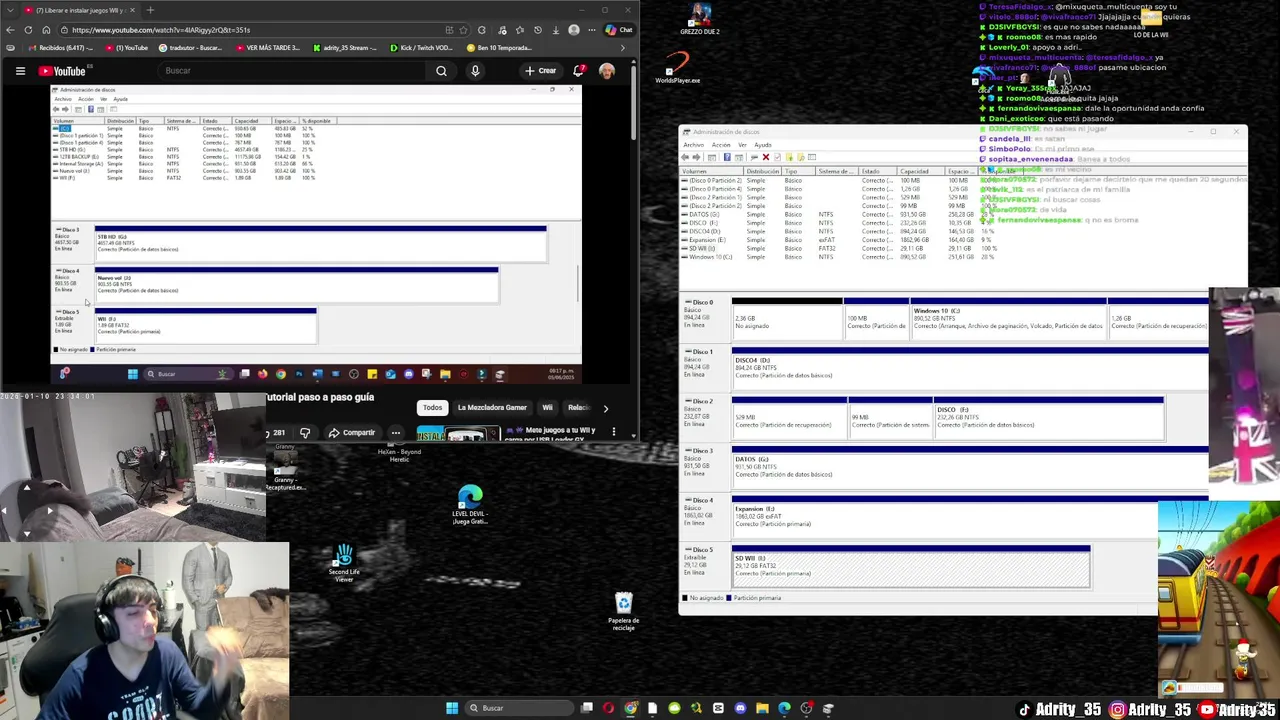
Task: Select La Mezcladora Gamer filter chip
Action: coord(492,408)
